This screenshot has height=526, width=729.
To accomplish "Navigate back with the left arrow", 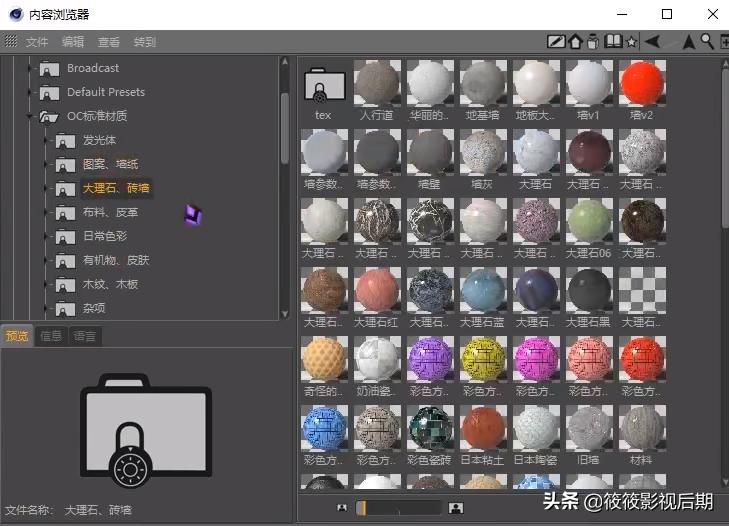I will 652,42.
